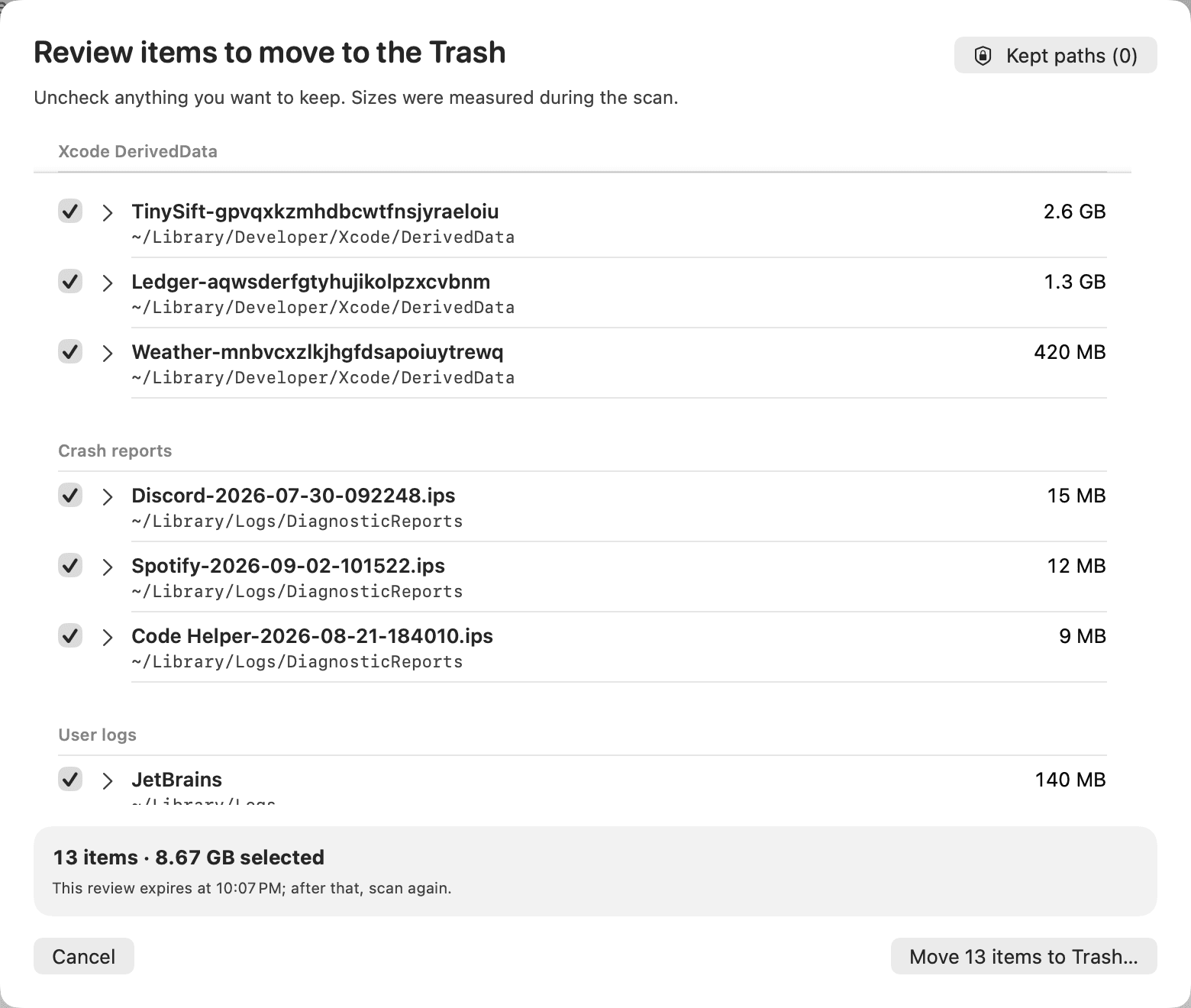Screen dimensions: 1191x1008
Task: Click the review expires at 10:07 PM note
Action: 252,888
